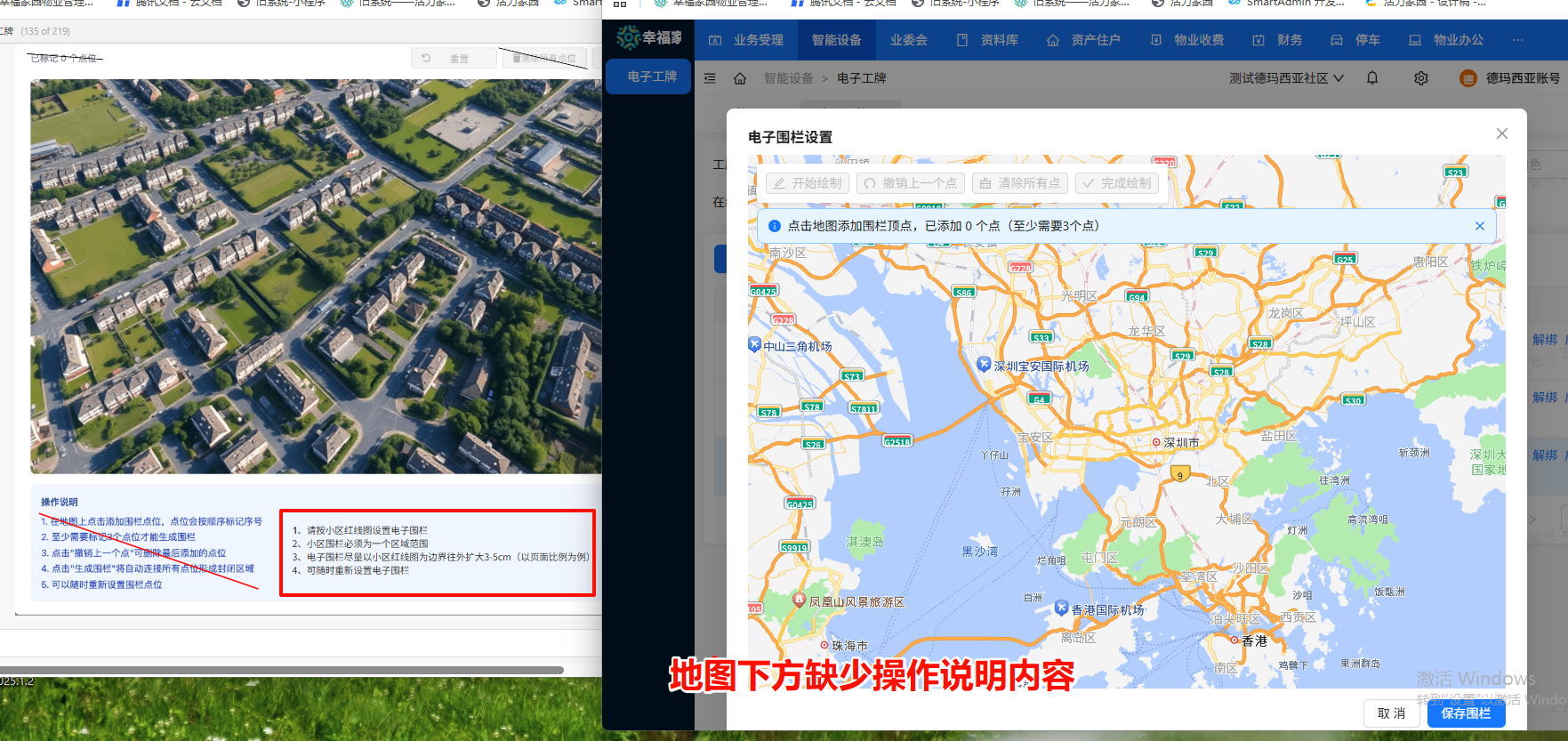Click the horizontal scrollbar in the left window
The width and height of the screenshot is (1568, 741).
pos(281,670)
